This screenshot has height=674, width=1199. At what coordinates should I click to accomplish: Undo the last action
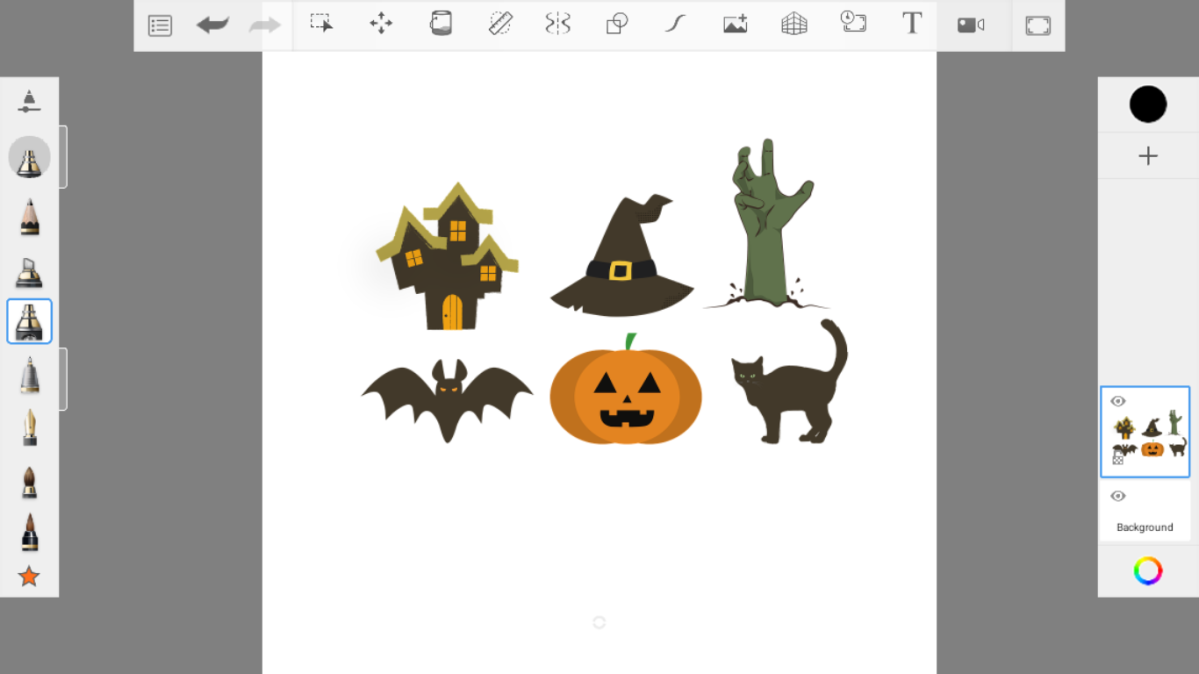tap(212, 25)
